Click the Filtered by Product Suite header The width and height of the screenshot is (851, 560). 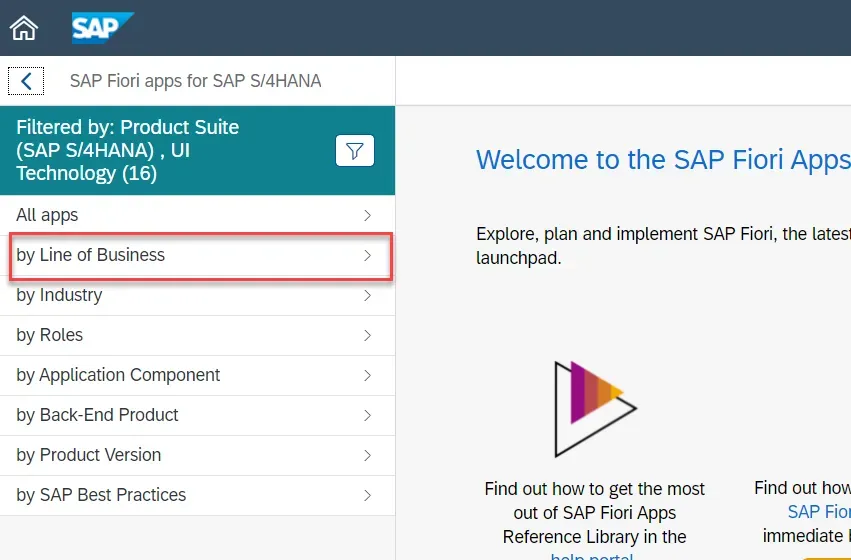click(x=127, y=150)
